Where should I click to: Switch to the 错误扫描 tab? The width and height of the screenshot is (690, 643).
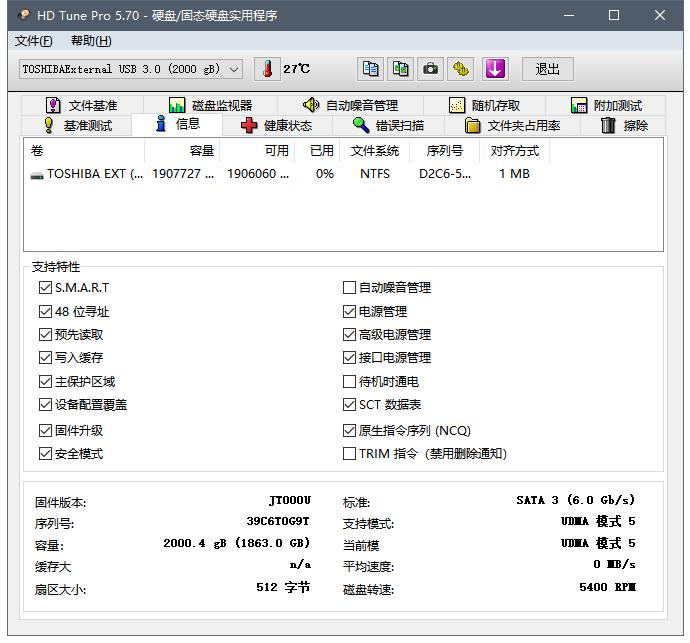click(x=389, y=125)
